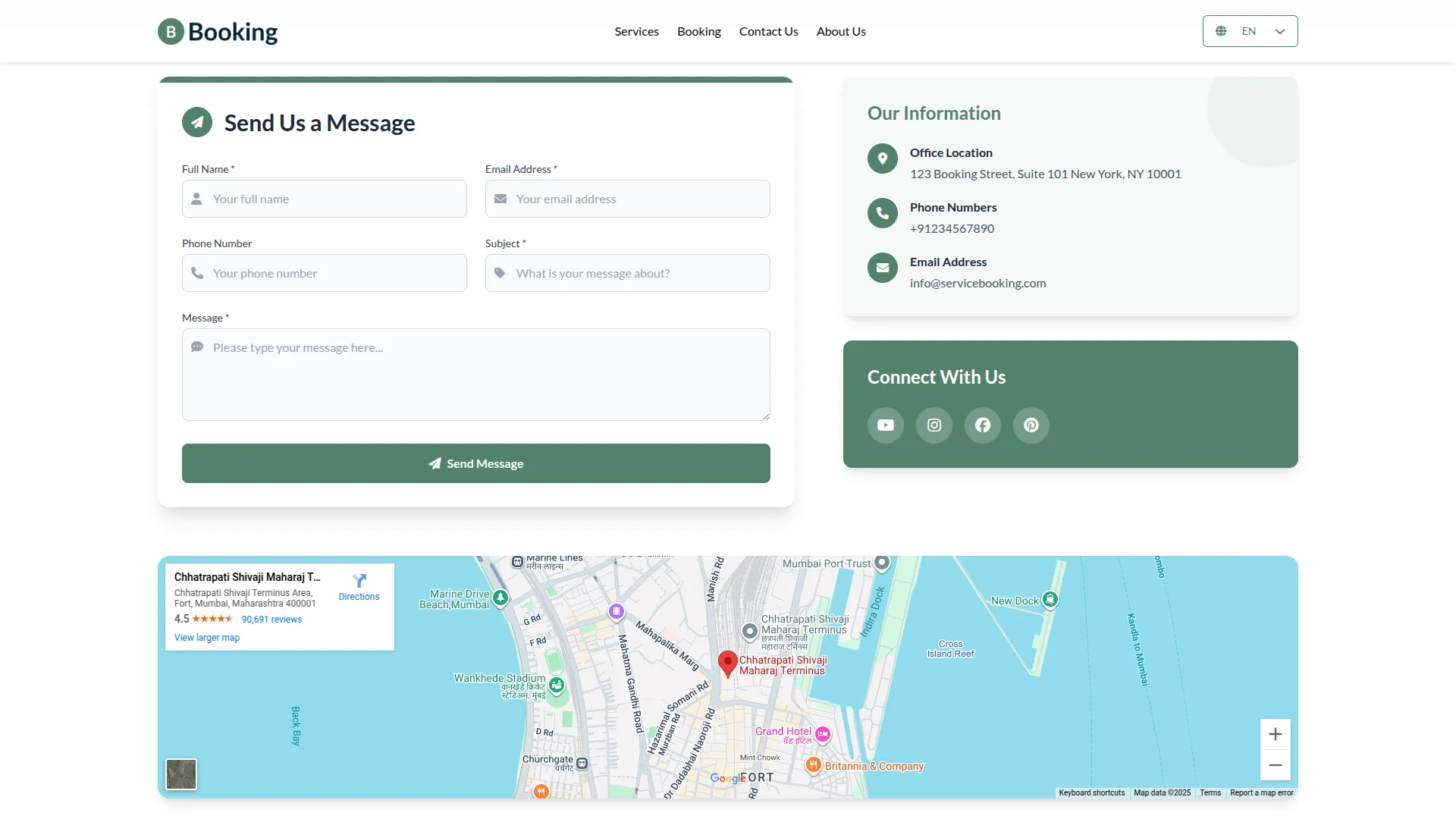The height and width of the screenshot is (819, 1456).
Task: Open the Pinterest social icon
Action: pyautogui.click(x=1031, y=425)
